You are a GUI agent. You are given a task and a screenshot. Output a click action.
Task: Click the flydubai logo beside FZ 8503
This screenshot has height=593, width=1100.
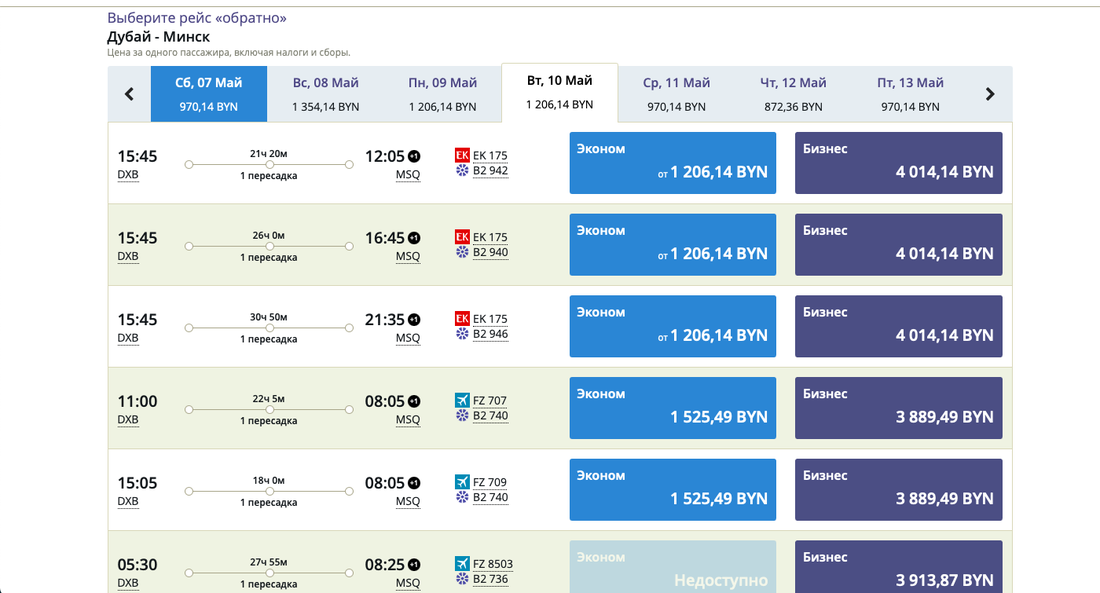click(x=462, y=563)
